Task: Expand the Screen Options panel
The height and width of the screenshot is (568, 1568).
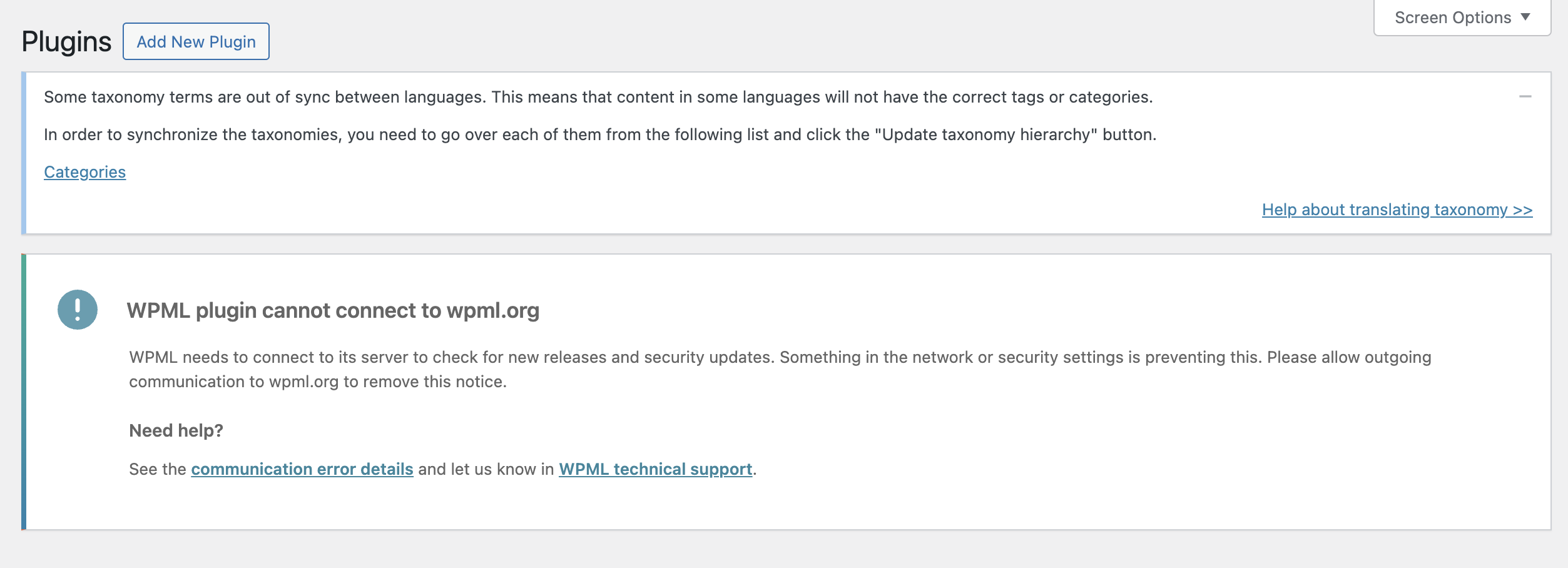Action: point(1452,18)
